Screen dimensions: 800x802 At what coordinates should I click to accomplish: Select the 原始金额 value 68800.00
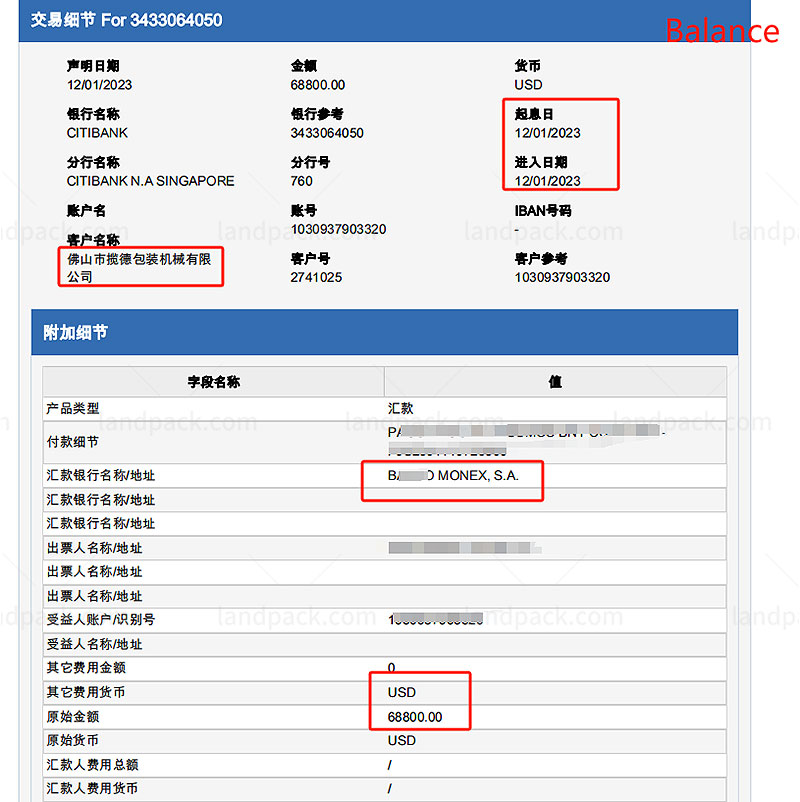pos(415,717)
